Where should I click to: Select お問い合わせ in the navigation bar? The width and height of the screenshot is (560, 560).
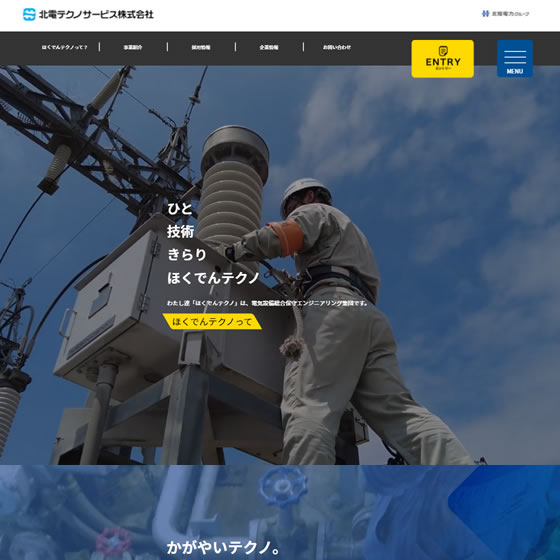337,47
